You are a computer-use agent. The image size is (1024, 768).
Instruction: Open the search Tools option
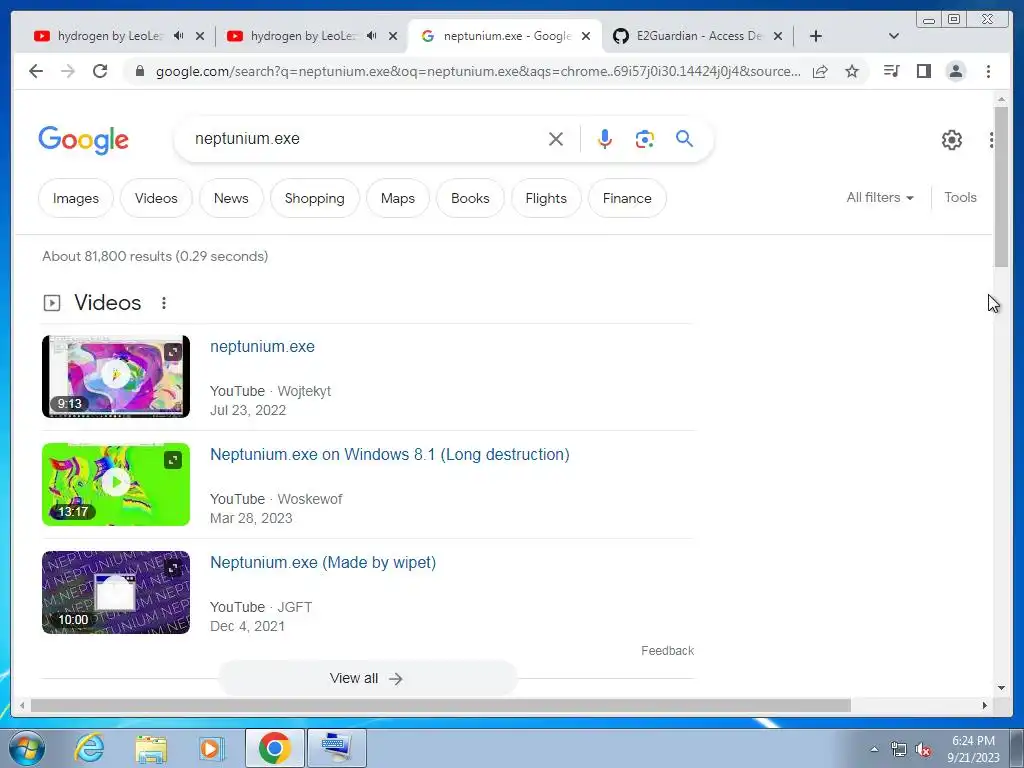pyautogui.click(x=960, y=197)
